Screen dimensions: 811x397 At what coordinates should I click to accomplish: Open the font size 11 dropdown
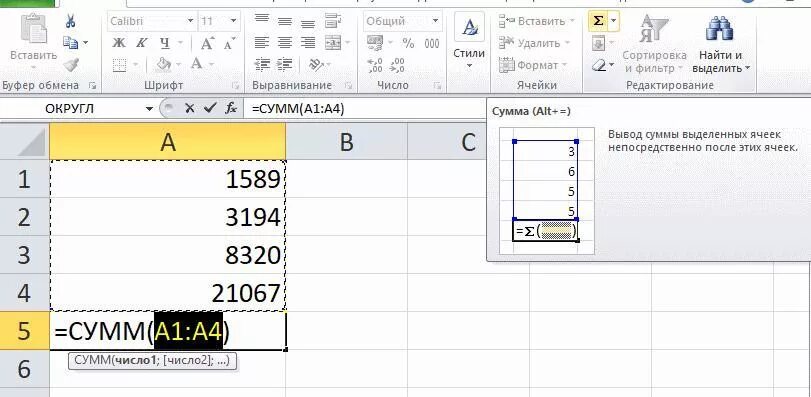tap(233, 21)
